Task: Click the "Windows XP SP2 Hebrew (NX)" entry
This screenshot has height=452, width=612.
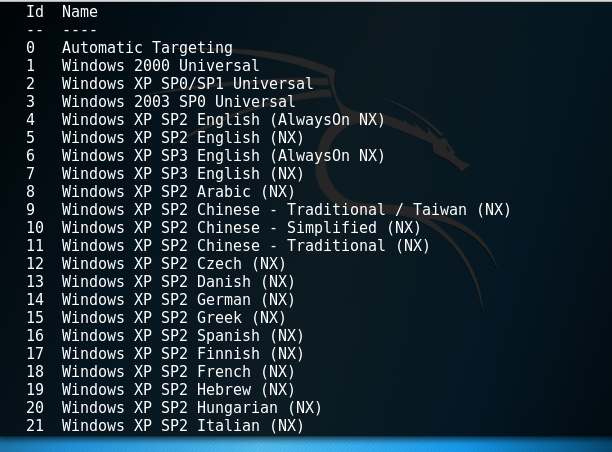Action: coord(178,390)
